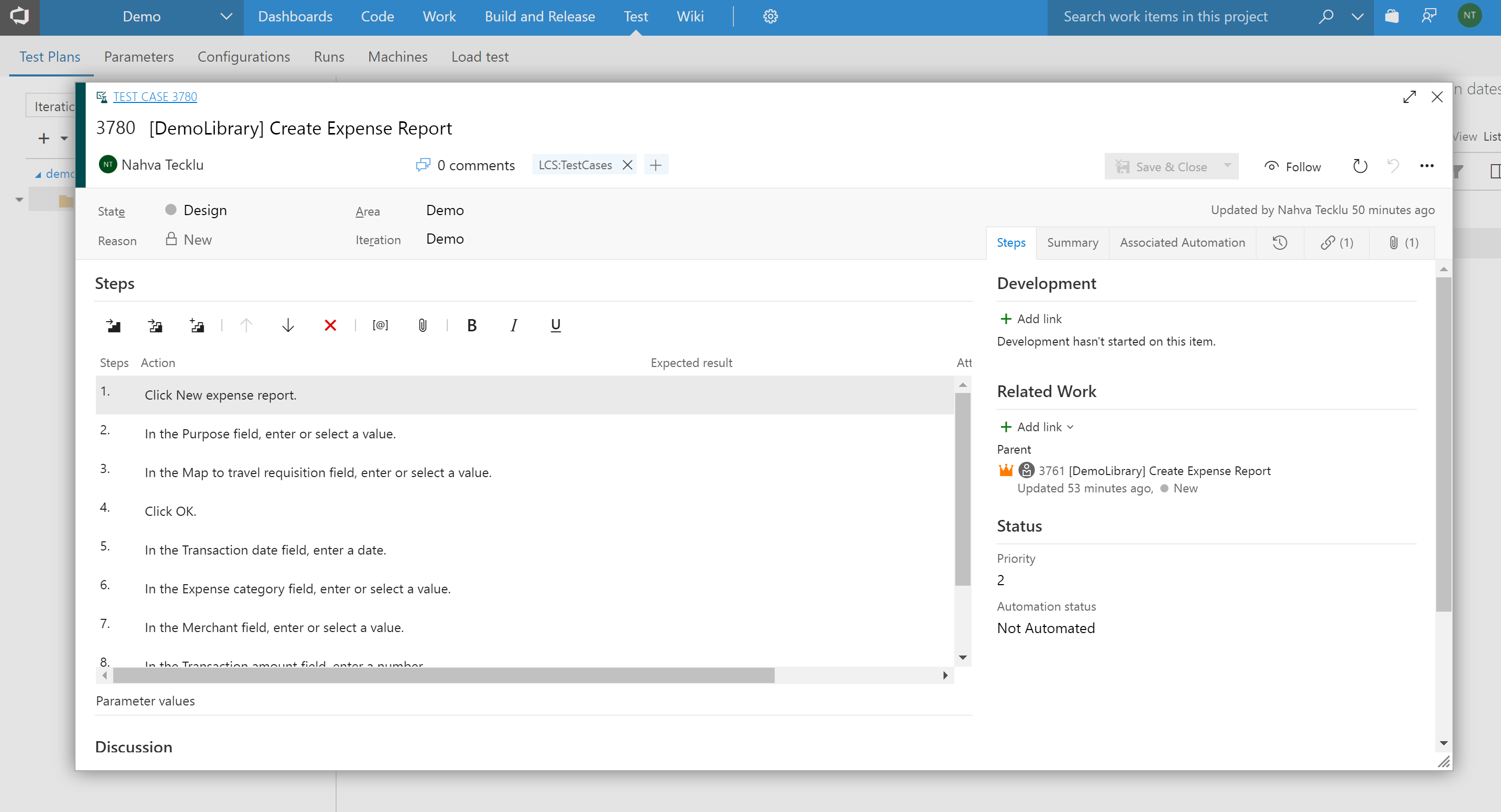Switch to the Associated Automation tab

(x=1182, y=242)
